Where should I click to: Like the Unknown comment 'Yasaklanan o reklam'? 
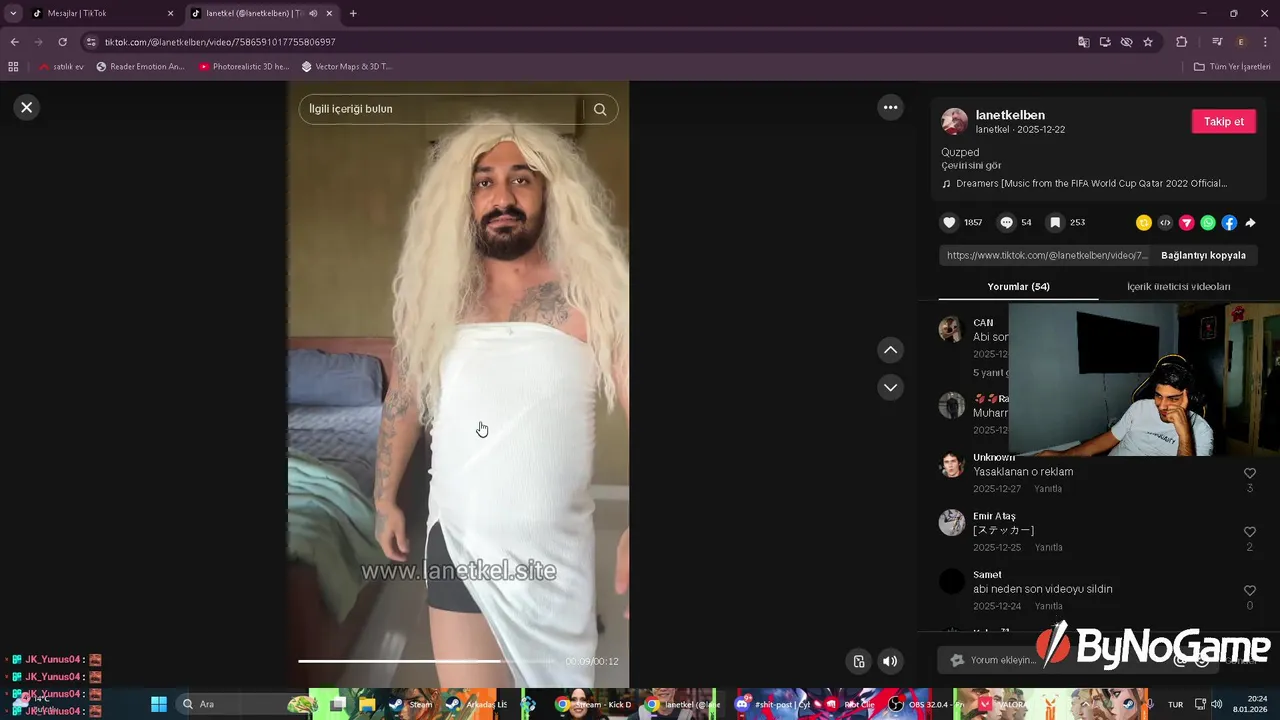pyautogui.click(x=1249, y=474)
